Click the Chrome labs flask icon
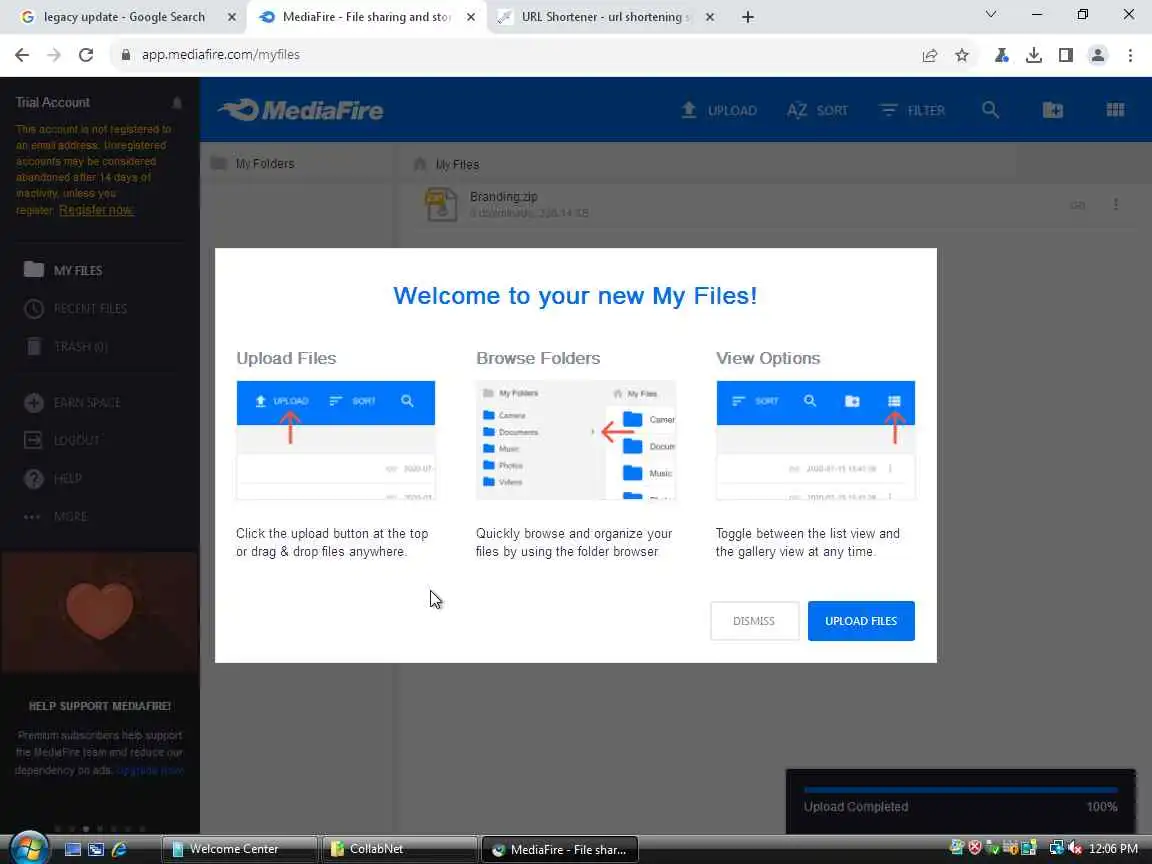The image size is (1152, 864). pyautogui.click(x=1001, y=55)
